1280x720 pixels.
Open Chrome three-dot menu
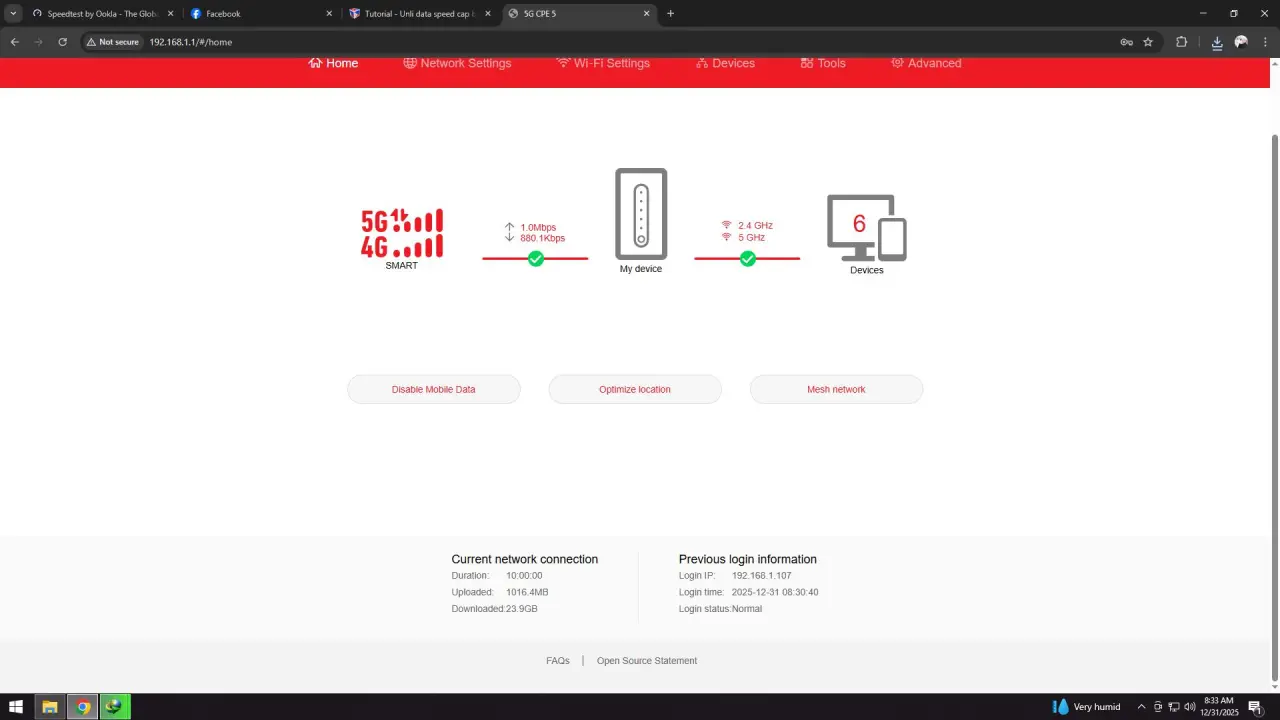click(1265, 42)
